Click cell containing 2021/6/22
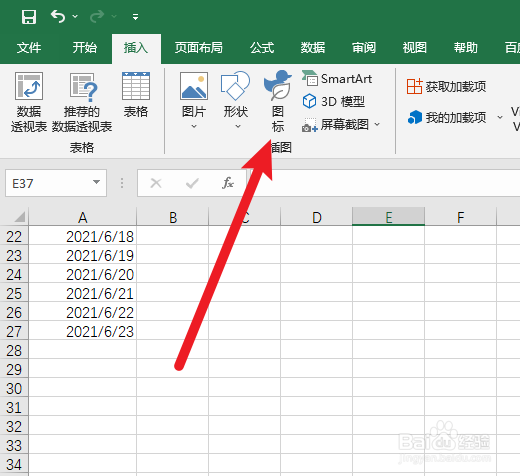The height and width of the screenshot is (476, 520). pos(83,312)
